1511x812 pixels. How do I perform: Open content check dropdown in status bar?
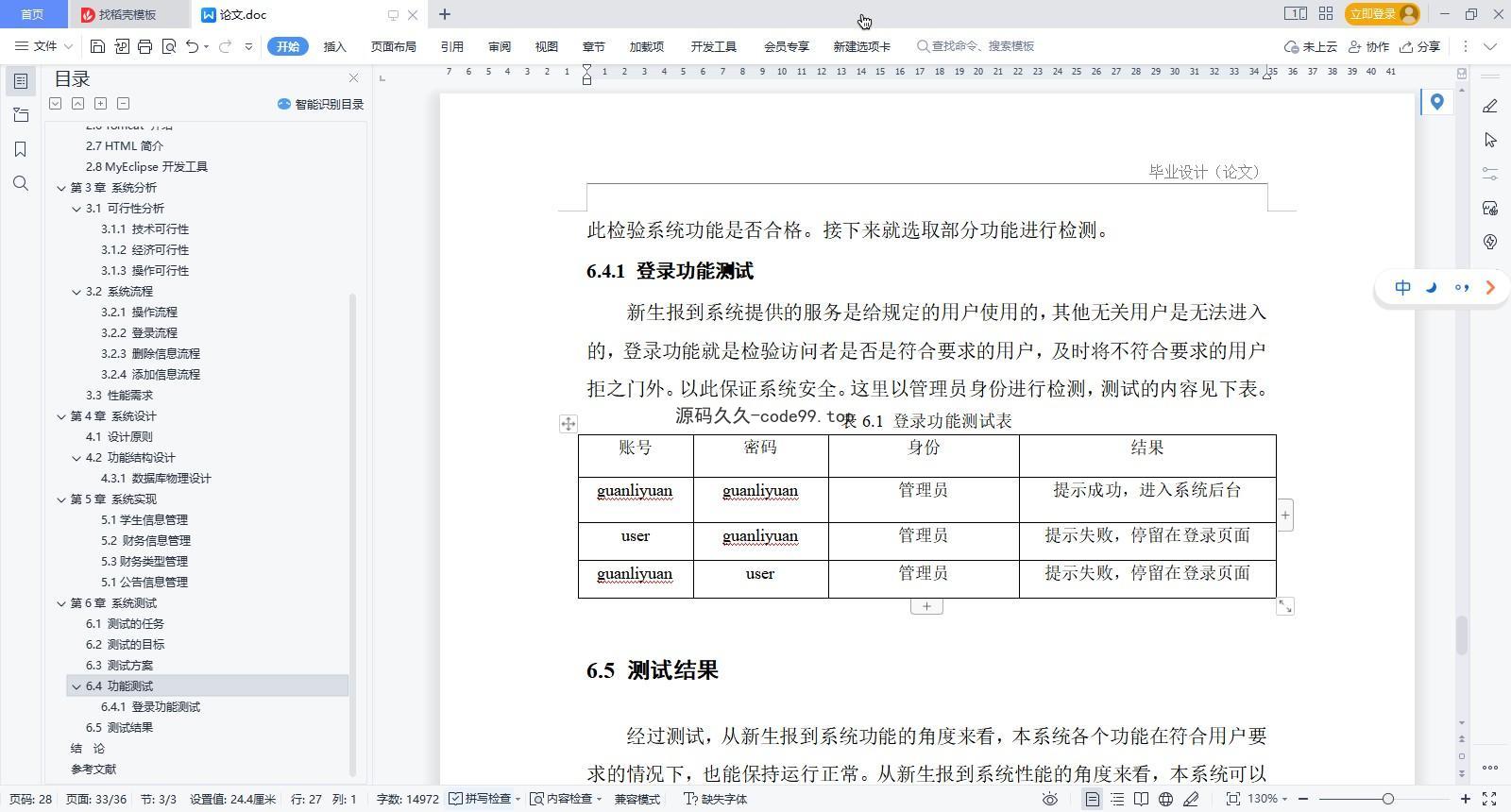pos(566,799)
